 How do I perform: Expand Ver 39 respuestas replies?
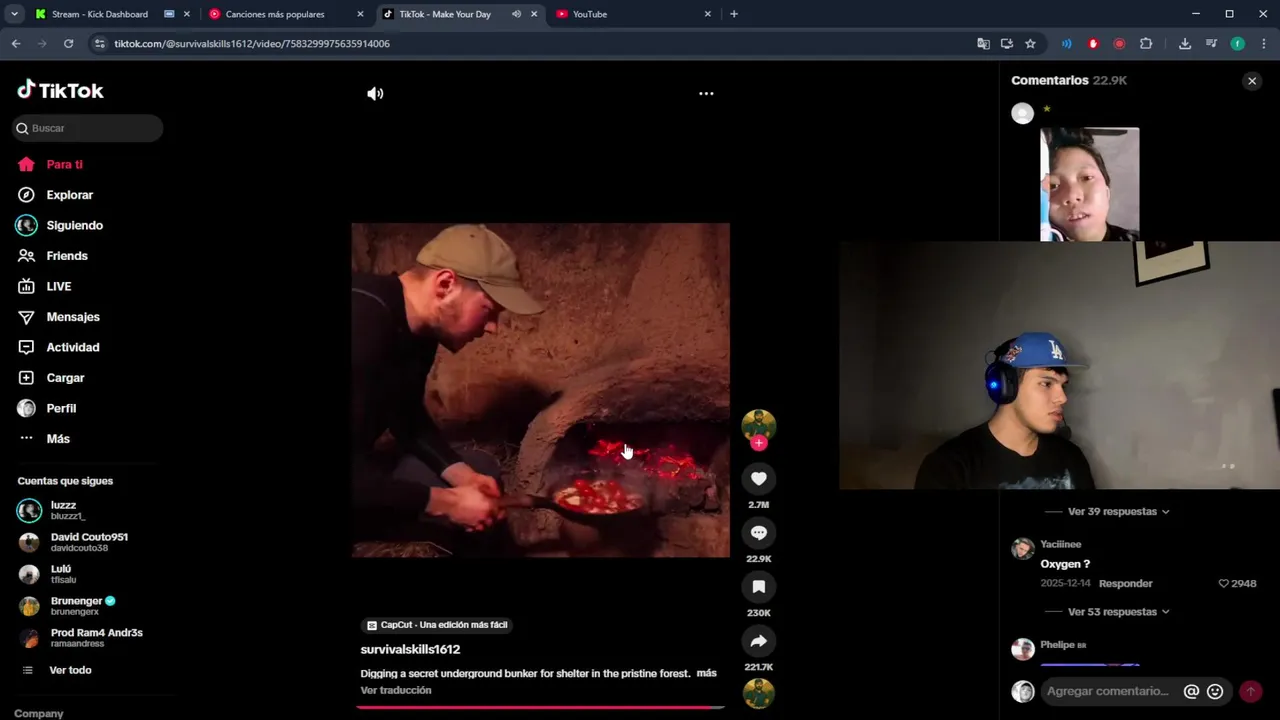pos(1118,511)
